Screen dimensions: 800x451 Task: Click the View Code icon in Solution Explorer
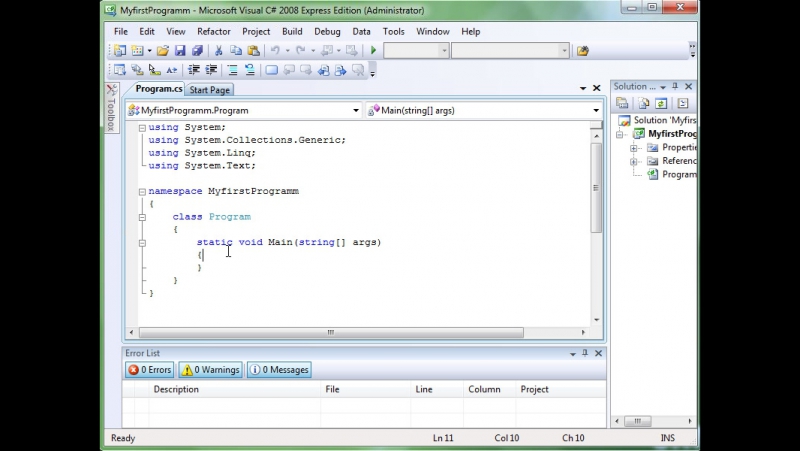(x=683, y=104)
